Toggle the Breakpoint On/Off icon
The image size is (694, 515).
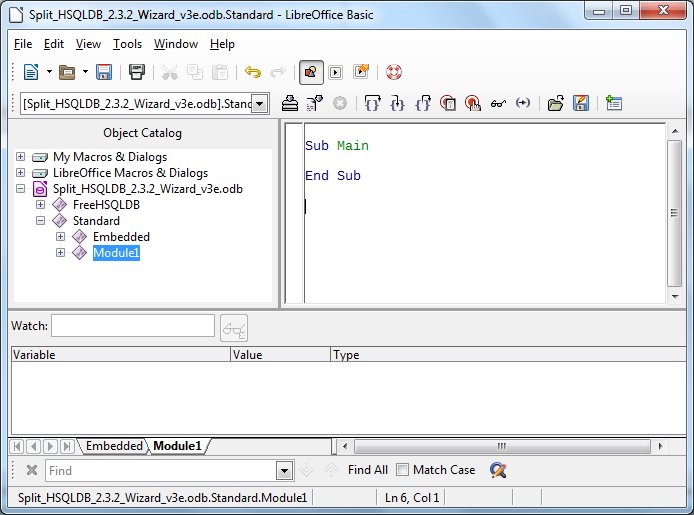[x=448, y=103]
